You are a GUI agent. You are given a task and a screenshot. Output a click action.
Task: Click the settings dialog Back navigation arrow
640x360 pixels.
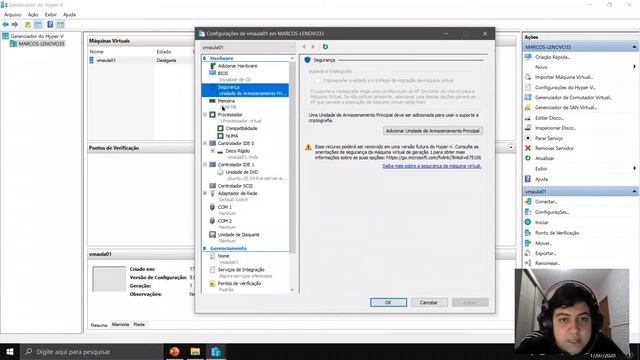[x=304, y=47]
